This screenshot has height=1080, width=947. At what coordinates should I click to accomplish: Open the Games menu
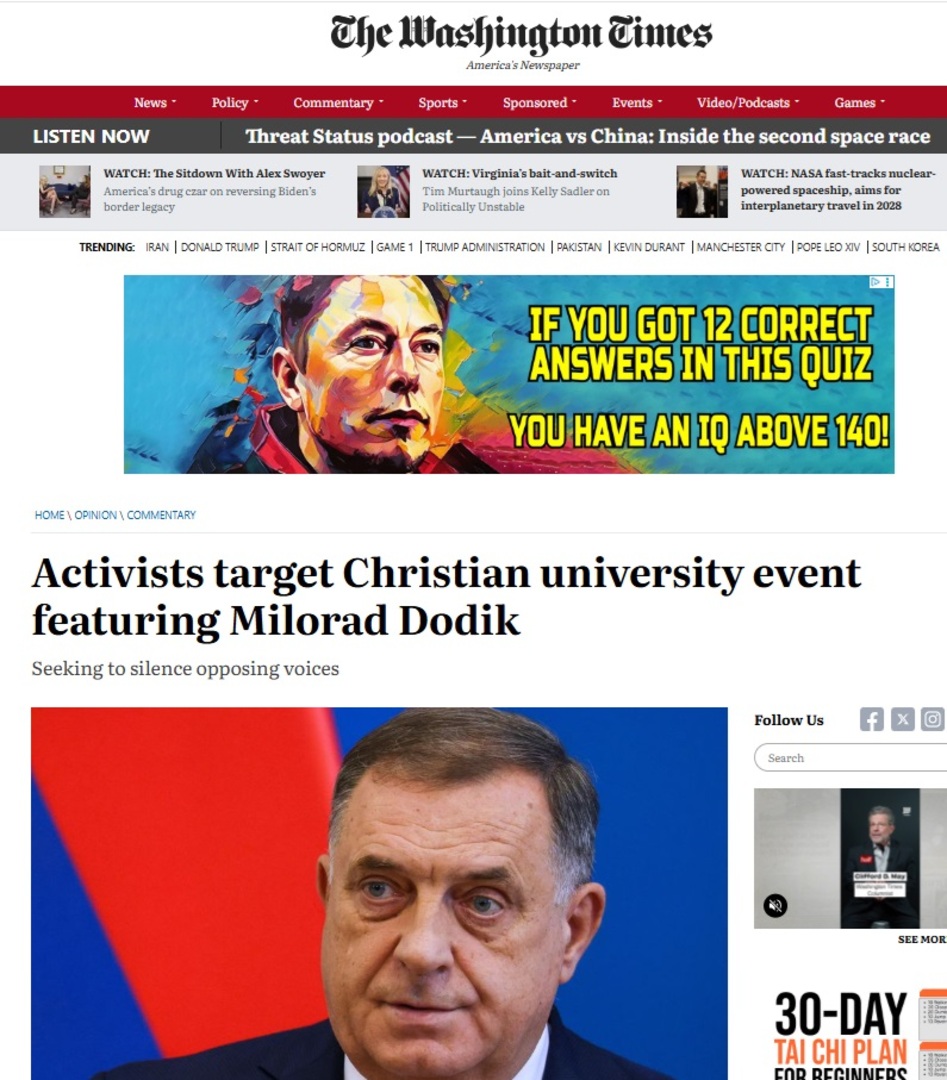point(860,103)
